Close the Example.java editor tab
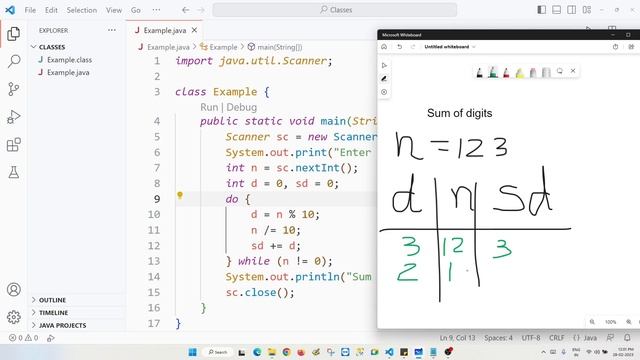The image size is (640, 360). click(194, 30)
